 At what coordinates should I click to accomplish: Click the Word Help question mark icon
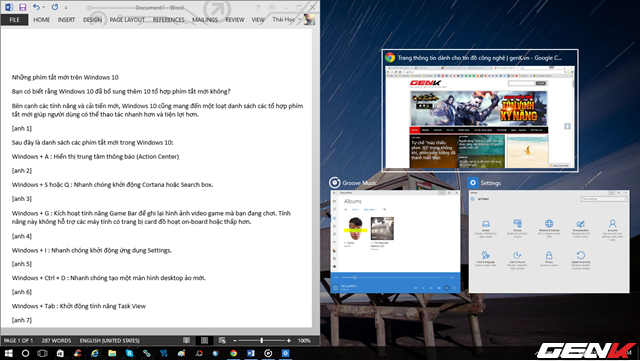(x=258, y=7)
